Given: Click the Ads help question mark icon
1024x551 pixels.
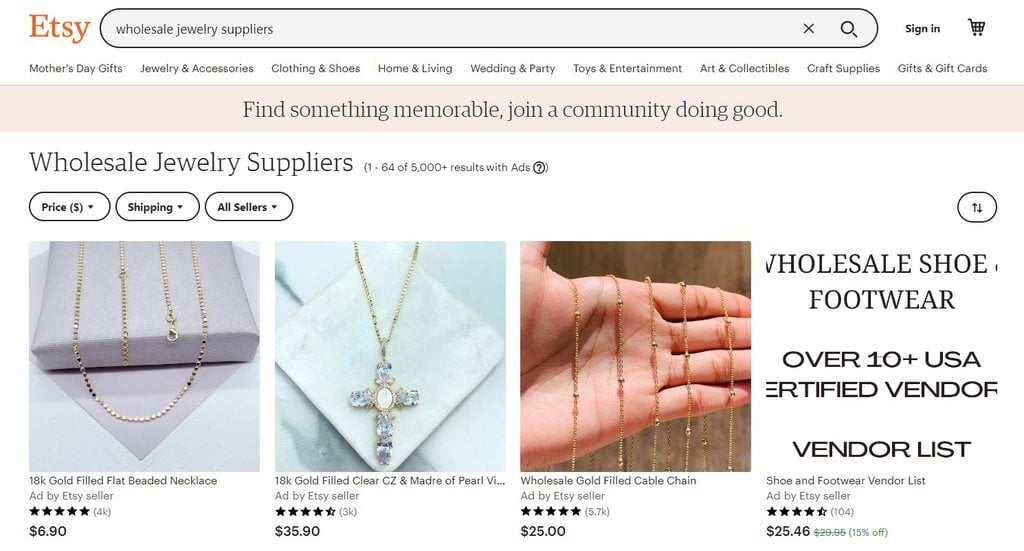Looking at the screenshot, I should 540,168.
